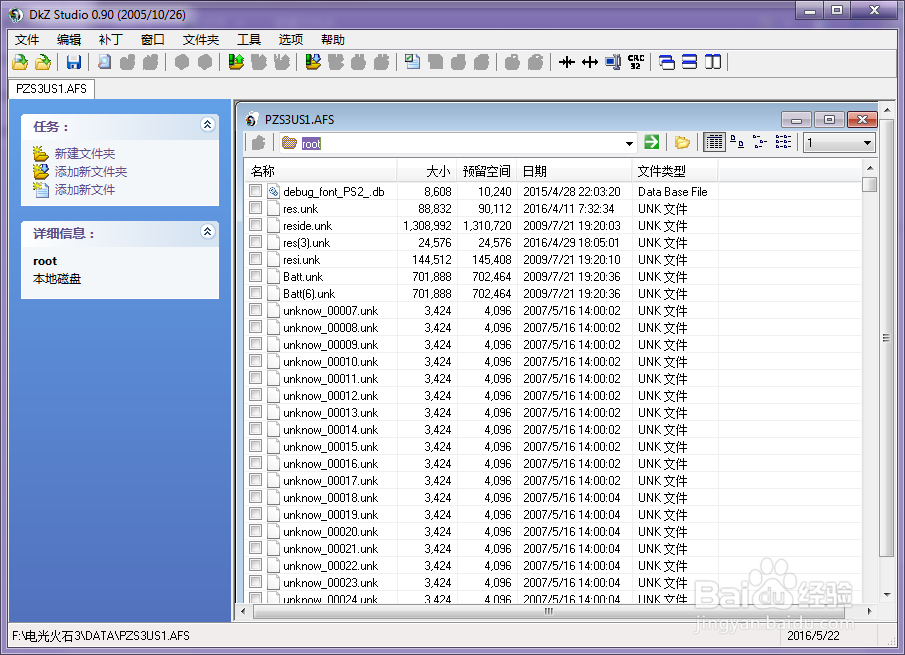Viewport: 905px width, 655px height.
Task: Open the 帮助 menu
Action: point(332,40)
